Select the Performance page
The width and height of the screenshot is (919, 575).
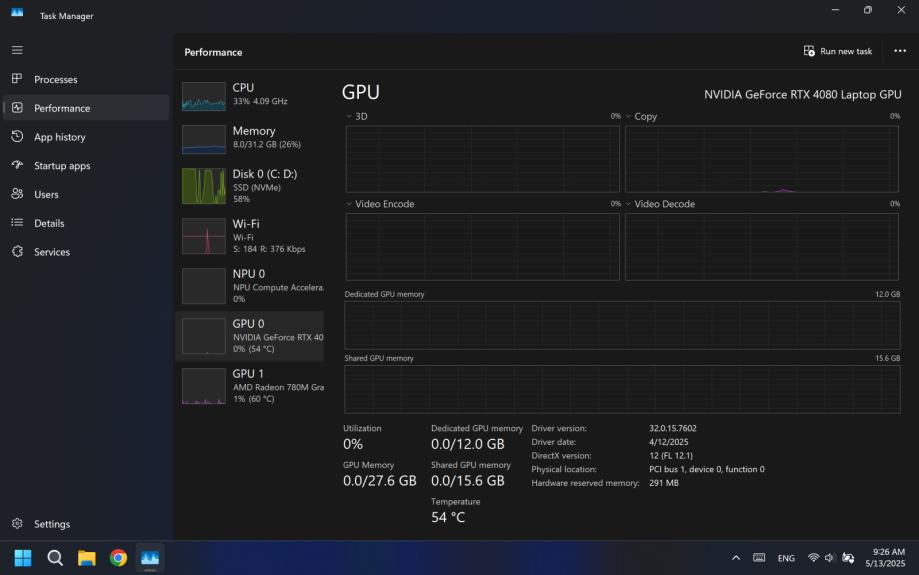(x=86, y=108)
